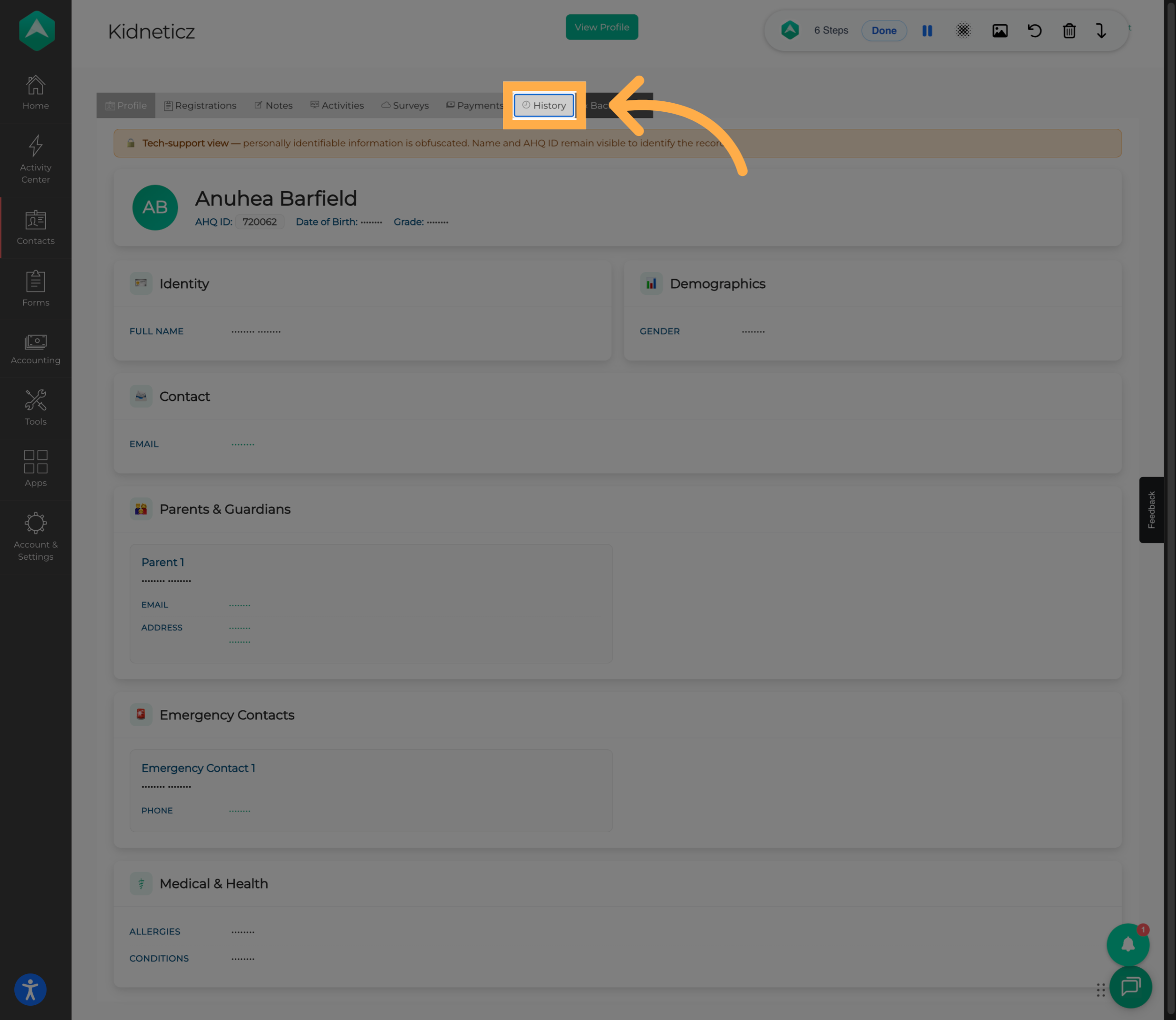
Task: Open the Feedback side tab
Action: (1151, 510)
